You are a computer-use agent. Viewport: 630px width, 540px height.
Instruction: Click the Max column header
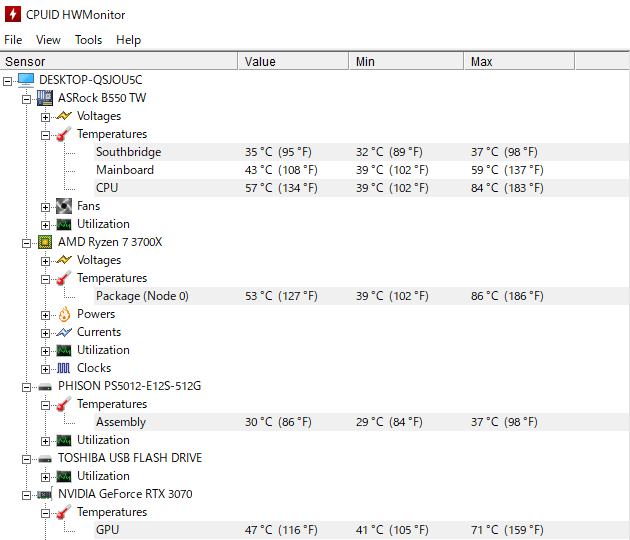coord(520,61)
